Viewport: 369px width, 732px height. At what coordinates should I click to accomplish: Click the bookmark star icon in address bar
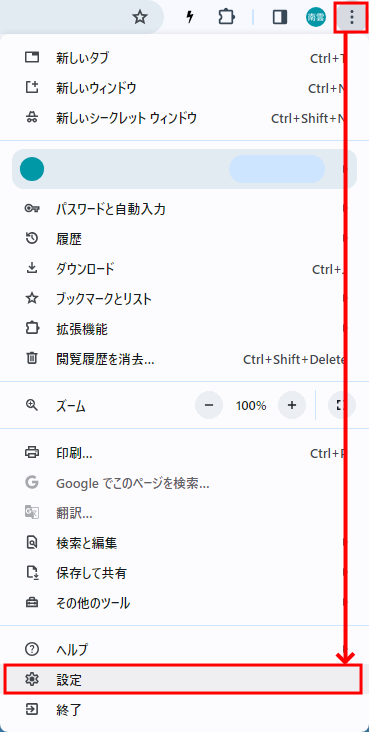tap(140, 18)
